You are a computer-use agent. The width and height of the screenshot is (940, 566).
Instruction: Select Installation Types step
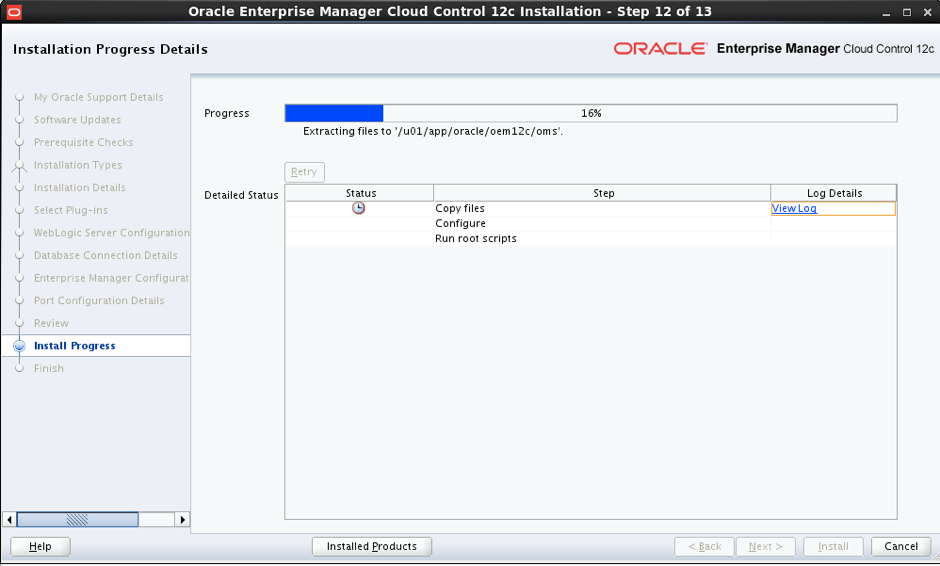[78, 165]
